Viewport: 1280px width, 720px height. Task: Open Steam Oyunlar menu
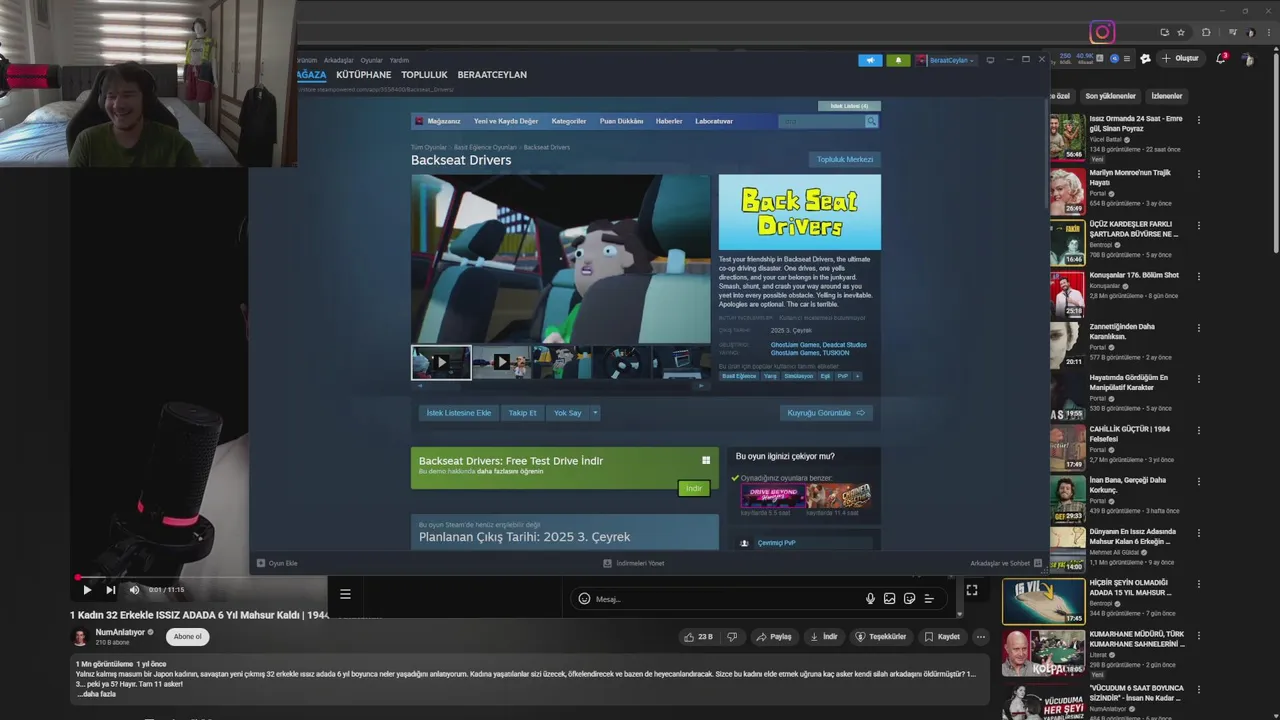[371, 60]
